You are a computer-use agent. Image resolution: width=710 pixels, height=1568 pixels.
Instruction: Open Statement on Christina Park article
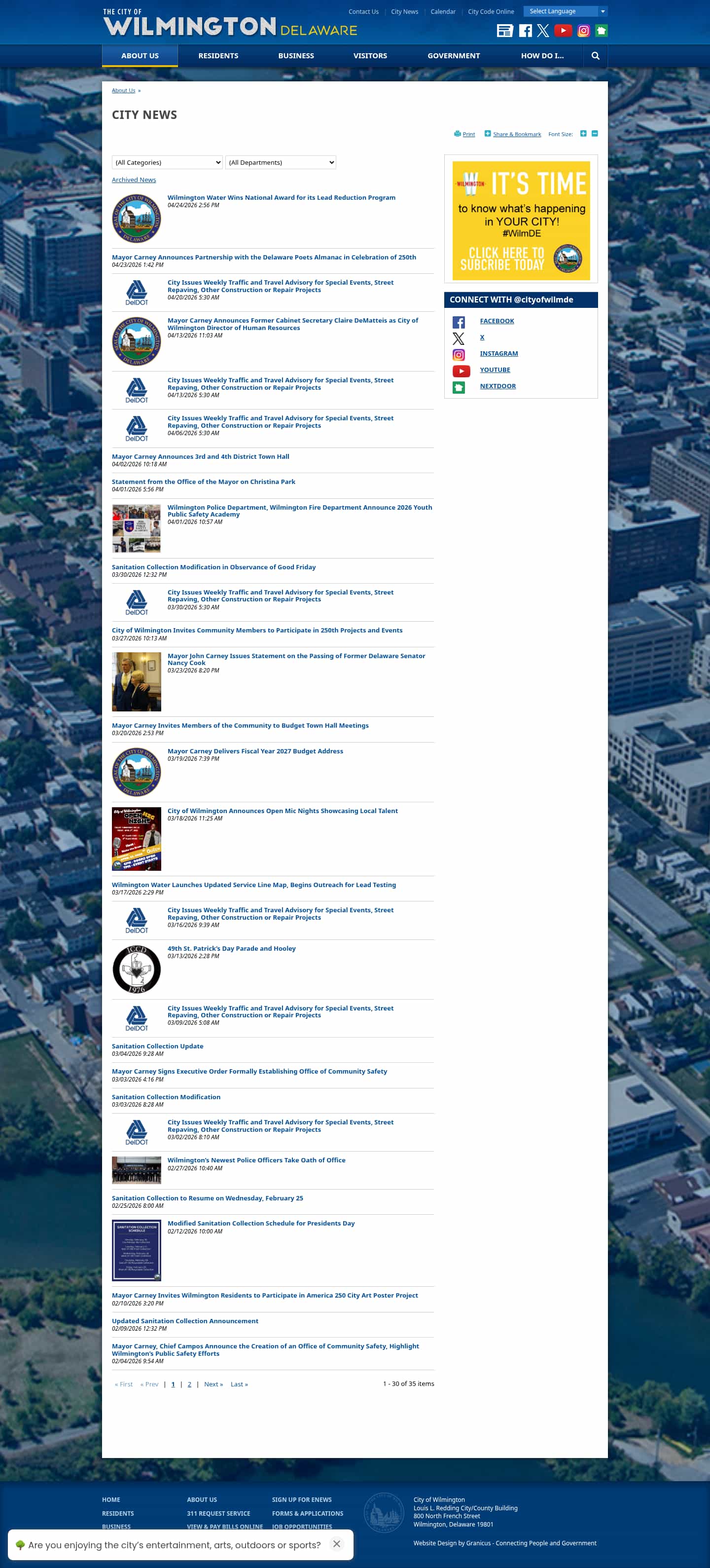click(203, 482)
